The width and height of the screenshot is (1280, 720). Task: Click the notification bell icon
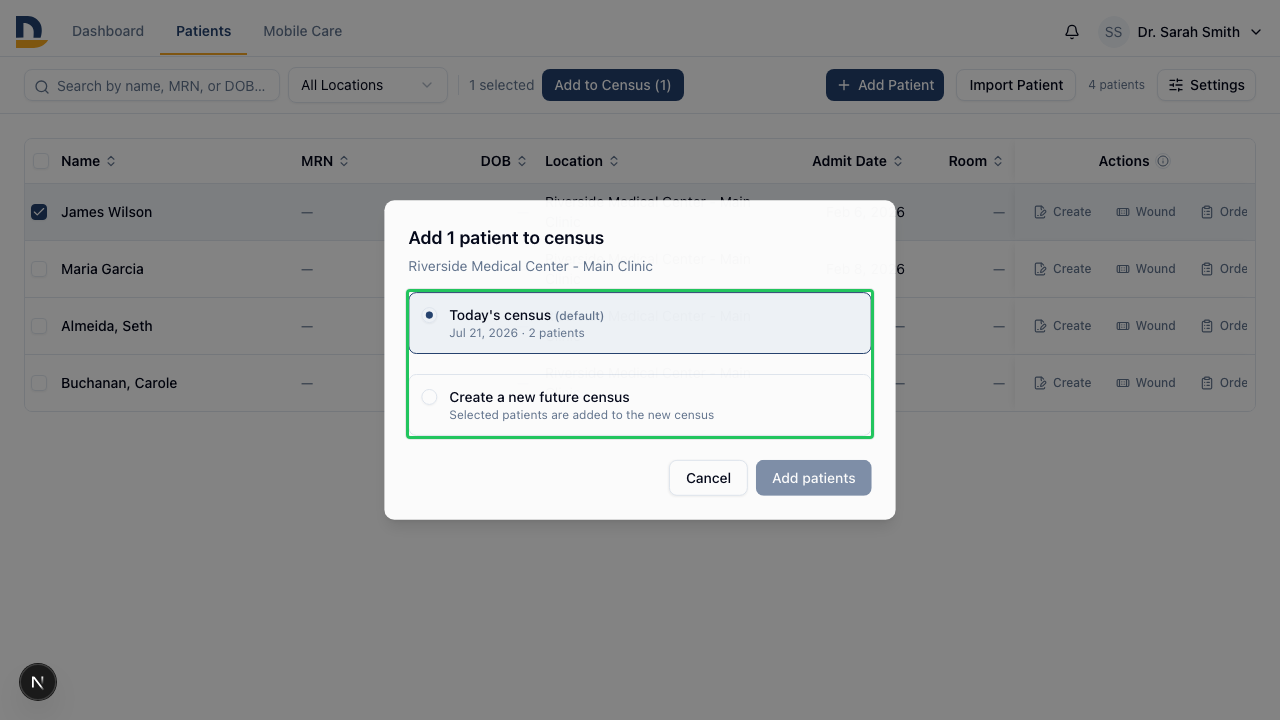(1072, 32)
